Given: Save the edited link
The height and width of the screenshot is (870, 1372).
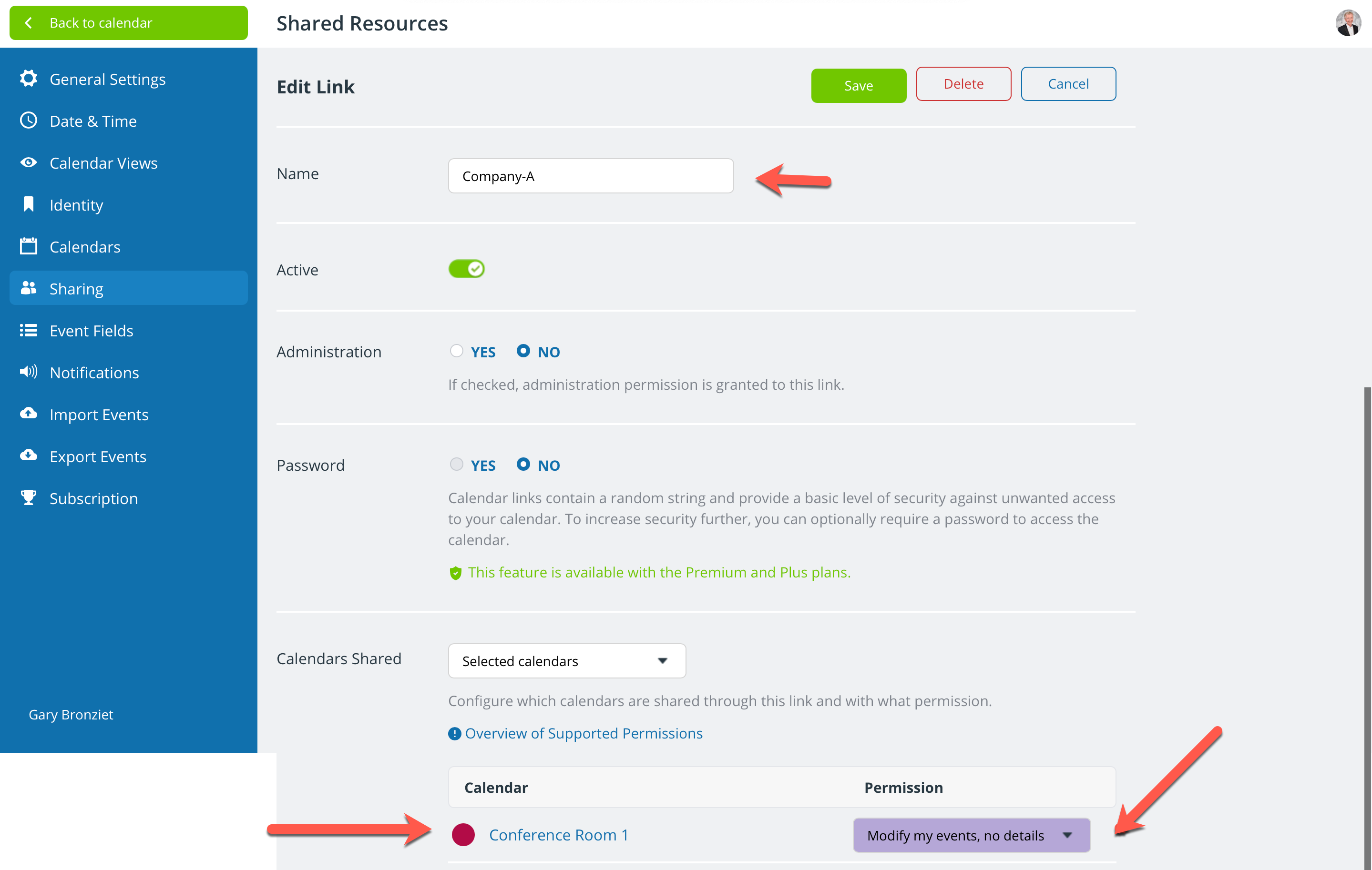Looking at the screenshot, I should tap(859, 85).
